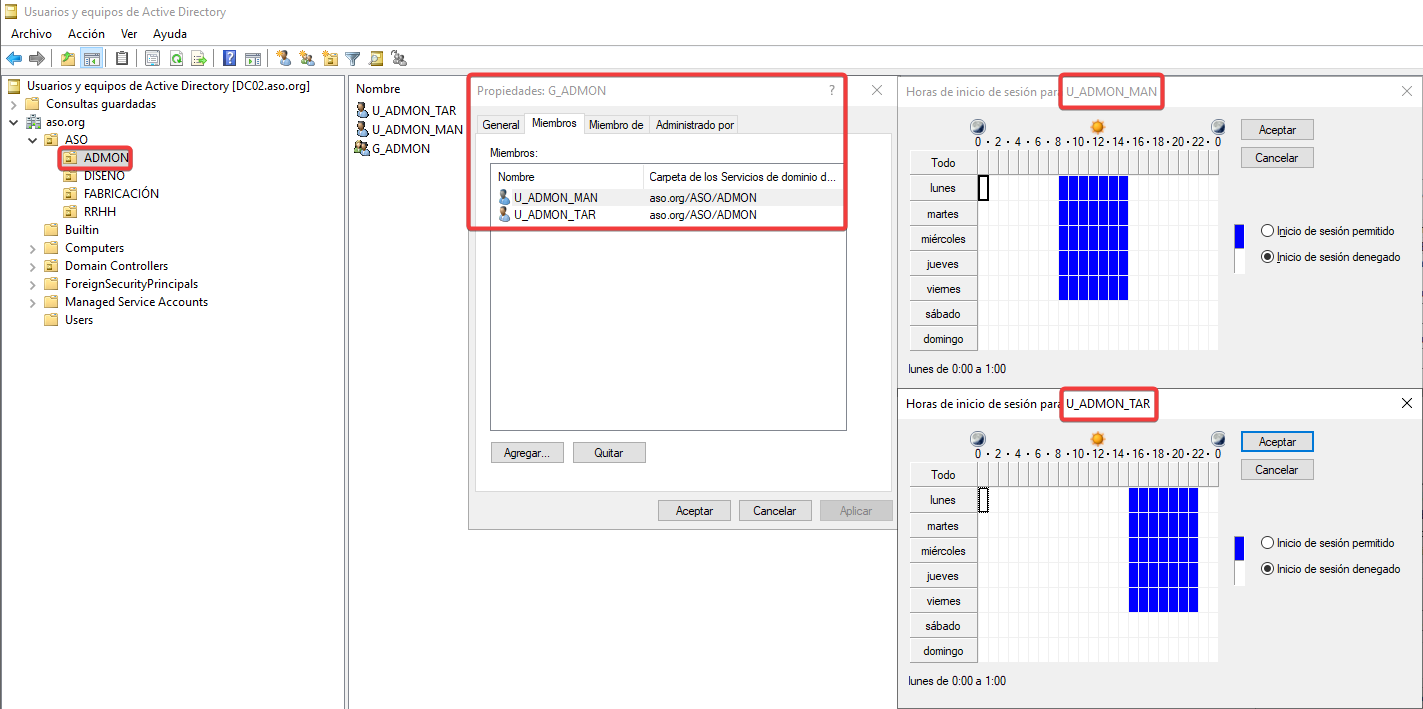The width and height of the screenshot is (1423, 709).
Task: Click the create new group icon
Action: [x=307, y=59]
